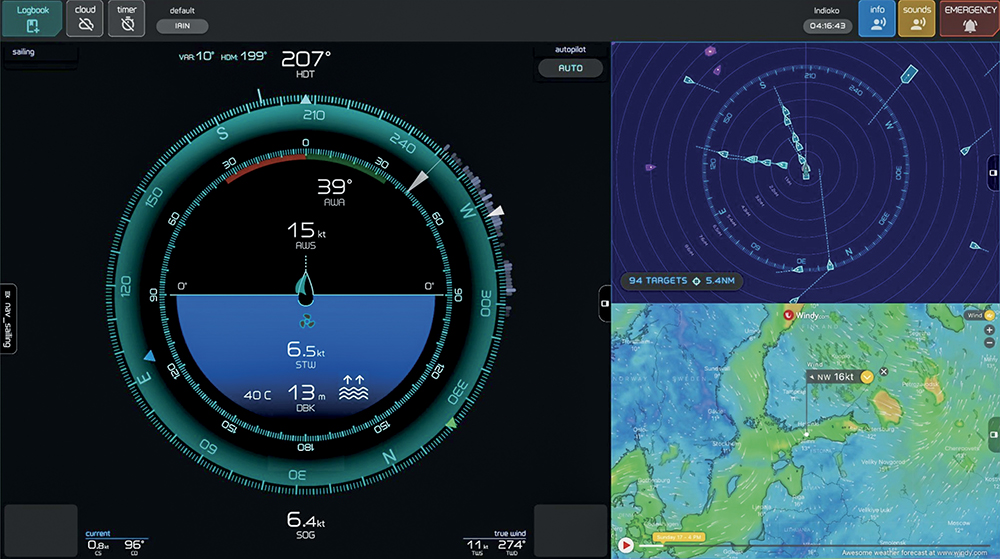
Task: Close the NW 16kt wind popup
Action: click(883, 372)
